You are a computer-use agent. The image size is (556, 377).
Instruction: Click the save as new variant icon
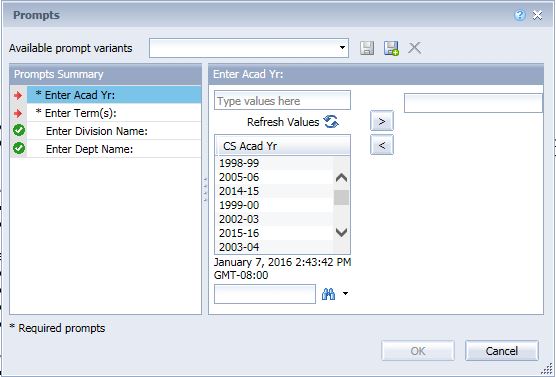coord(391,48)
